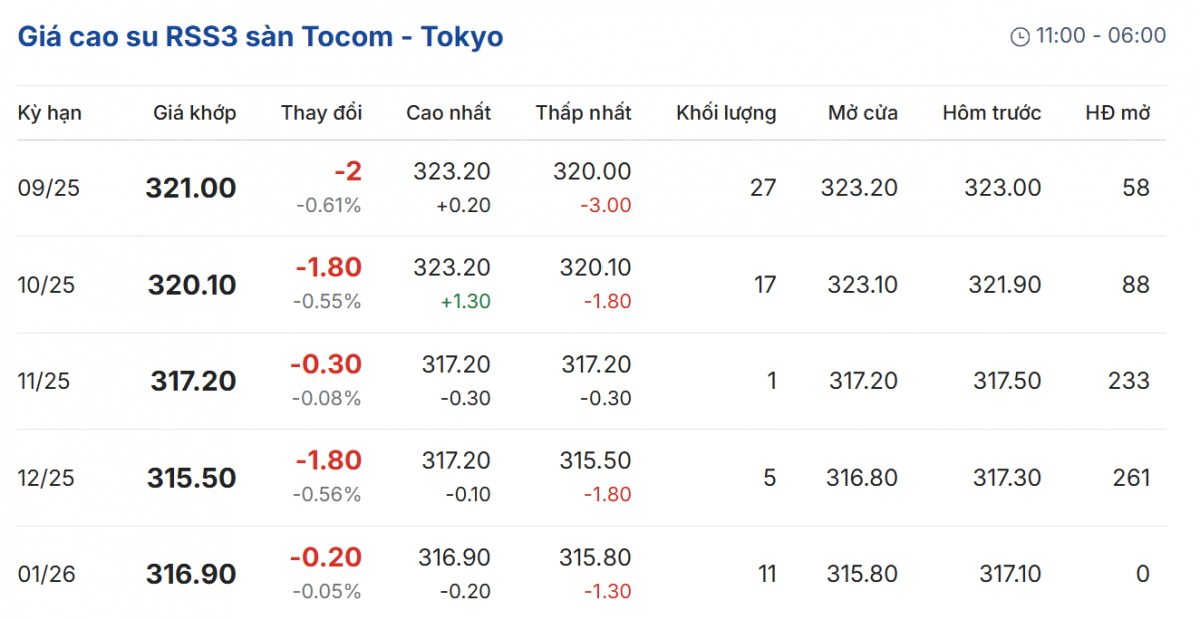The width and height of the screenshot is (1200, 620).
Task: Select the Thấp nhất column header
Action: [583, 113]
